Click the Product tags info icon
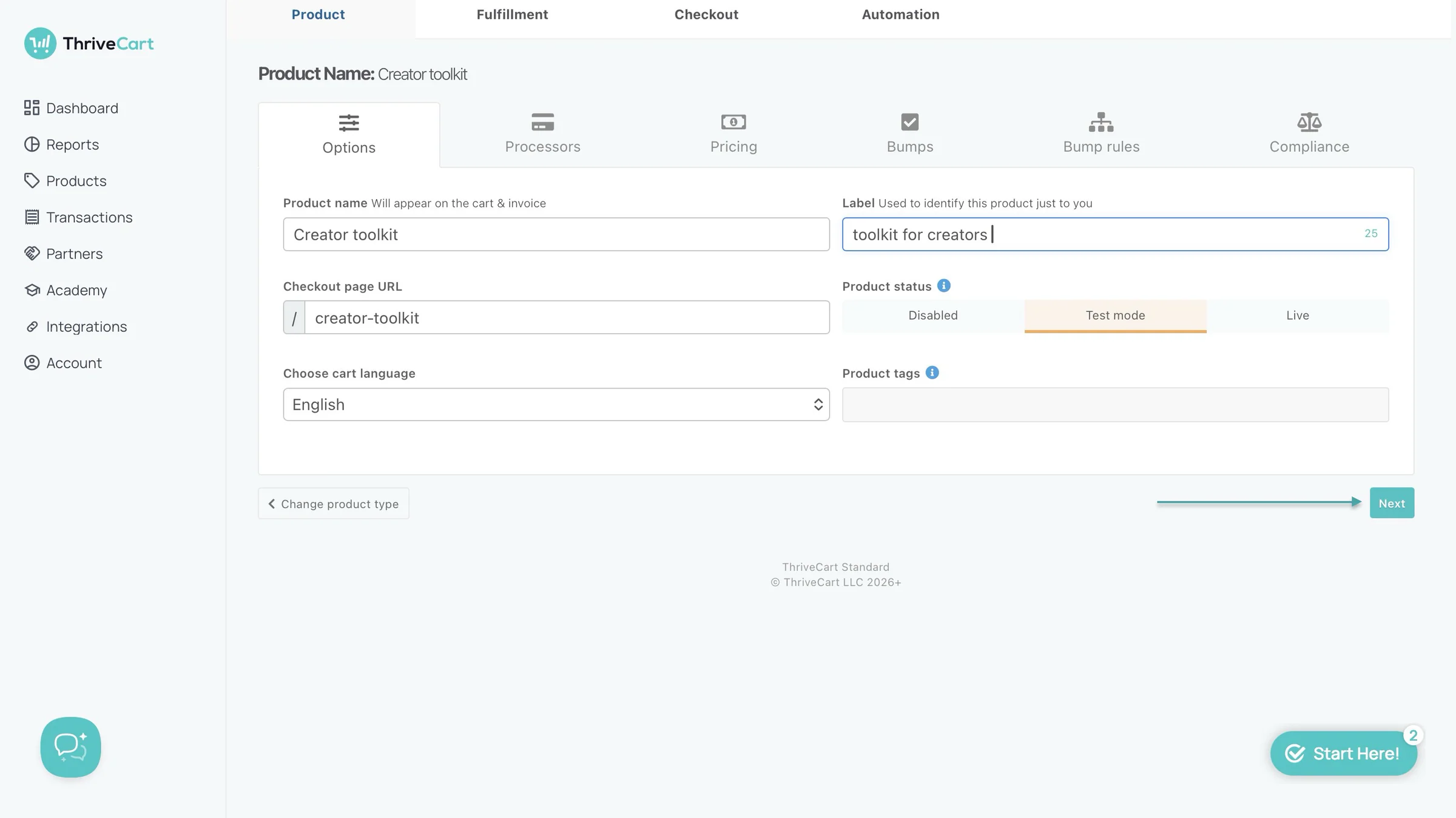This screenshot has width=1456, height=818. (932, 373)
